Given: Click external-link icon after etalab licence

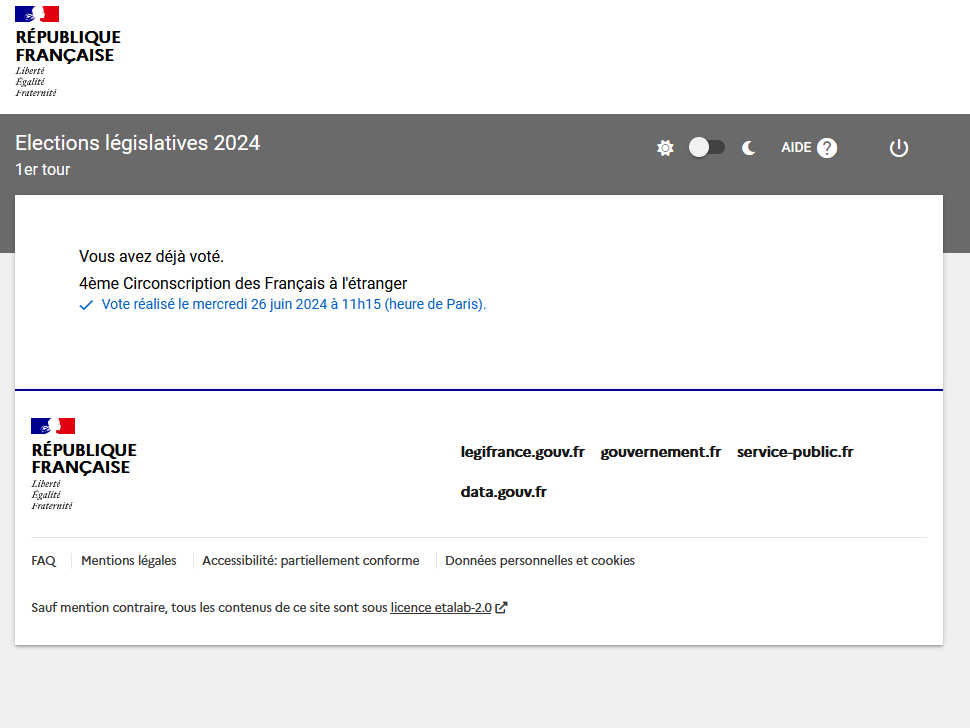Looking at the screenshot, I should pos(501,607).
